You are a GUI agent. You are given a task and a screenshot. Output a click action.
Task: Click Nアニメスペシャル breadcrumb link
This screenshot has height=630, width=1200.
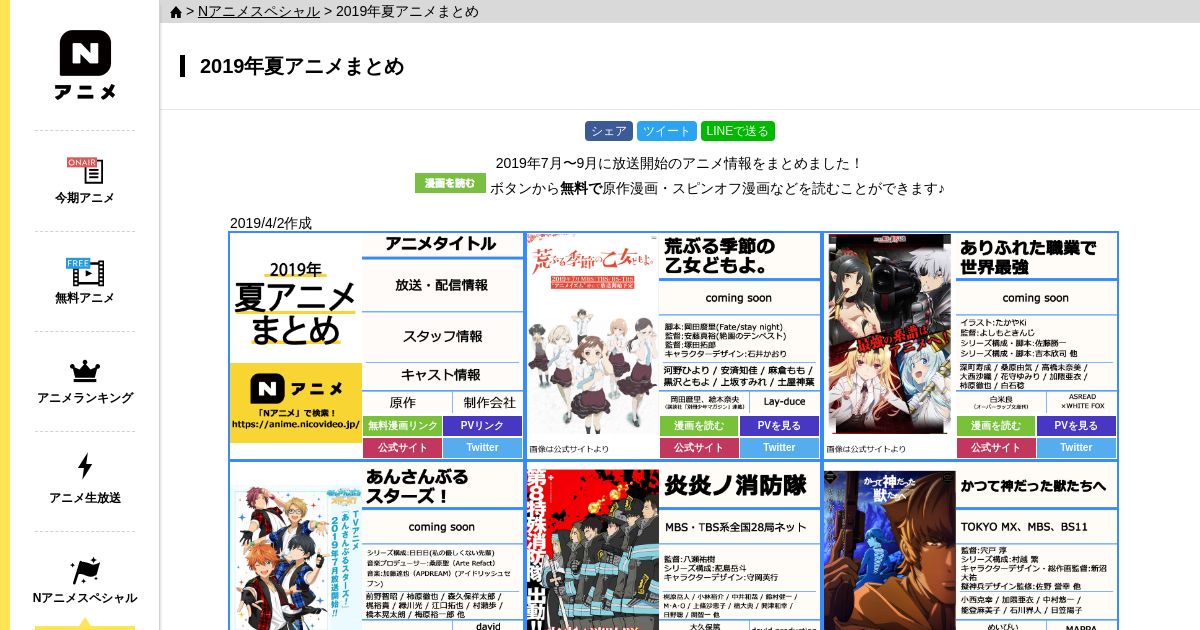click(x=258, y=12)
